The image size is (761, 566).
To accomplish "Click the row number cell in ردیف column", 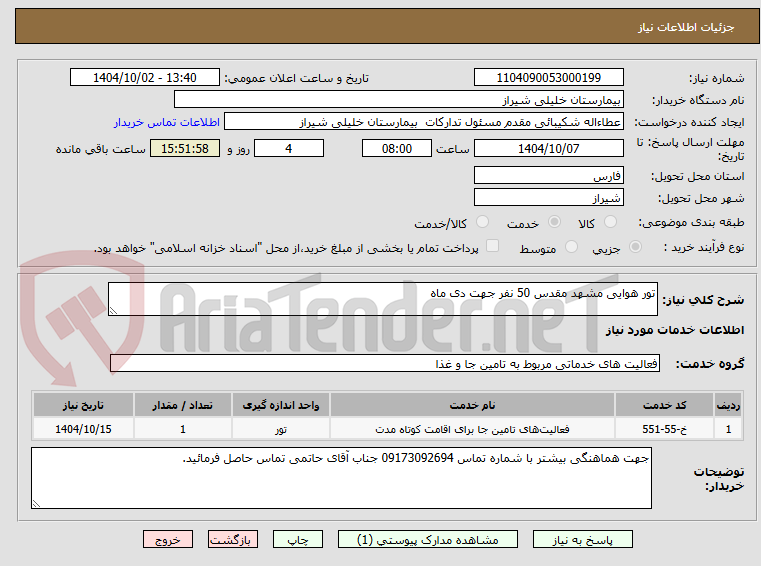I will pyautogui.click(x=728, y=429).
